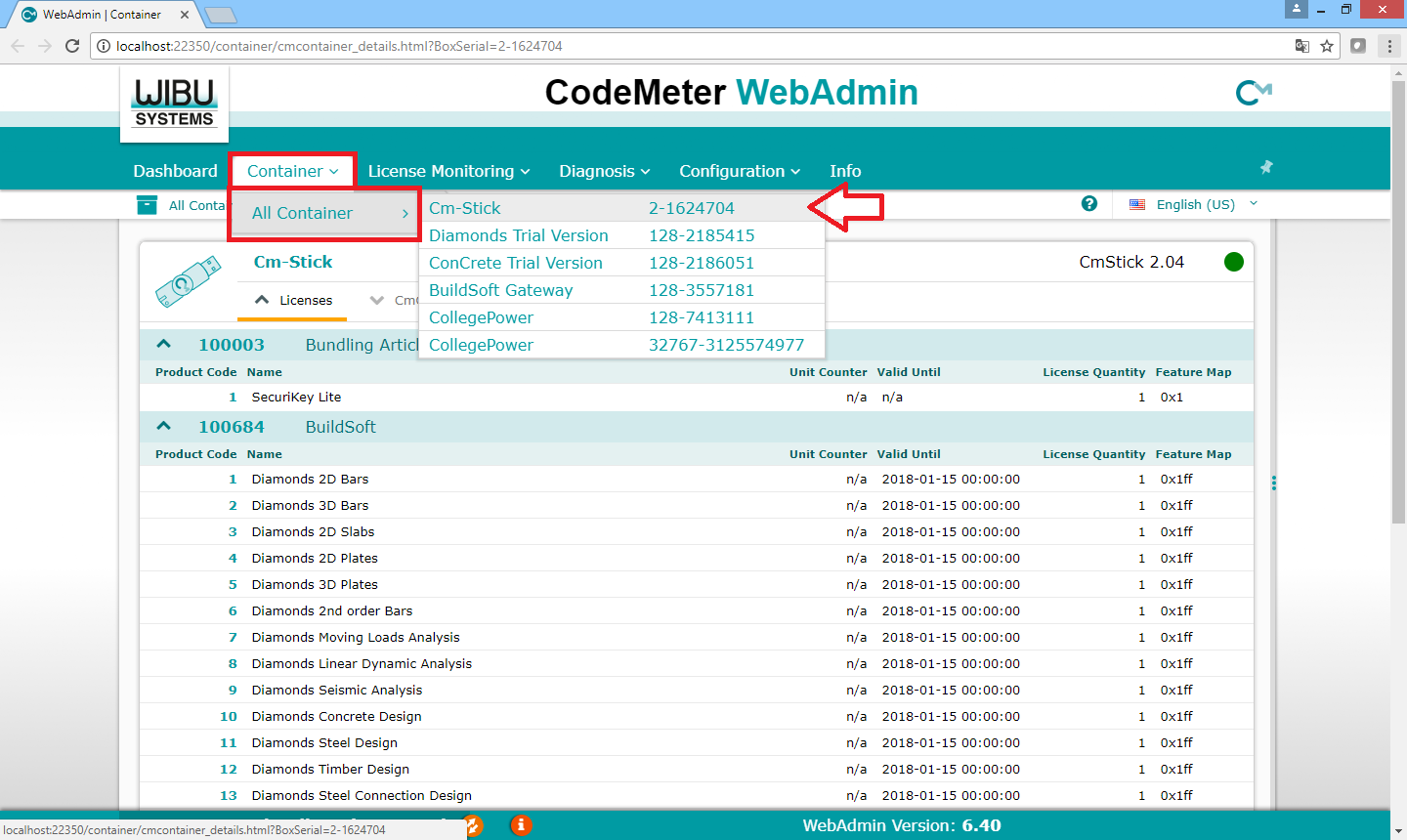
Task: Click the US flag language icon
Action: [x=1137, y=204]
